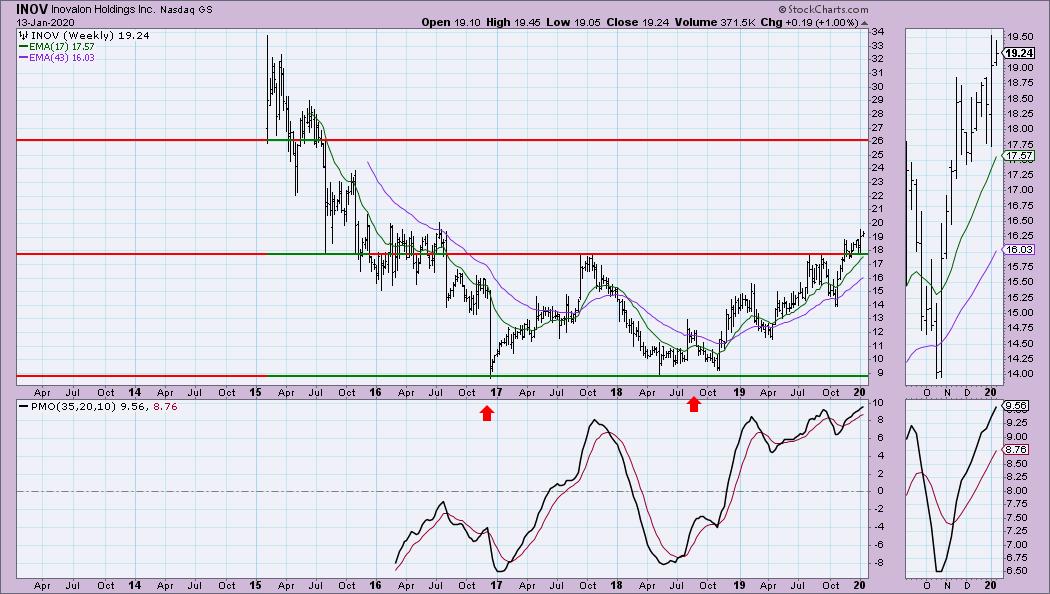Click year 18 on the bottom PMO time axis
This screenshot has width=1050, height=594.
pyautogui.click(x=616, y=585)
